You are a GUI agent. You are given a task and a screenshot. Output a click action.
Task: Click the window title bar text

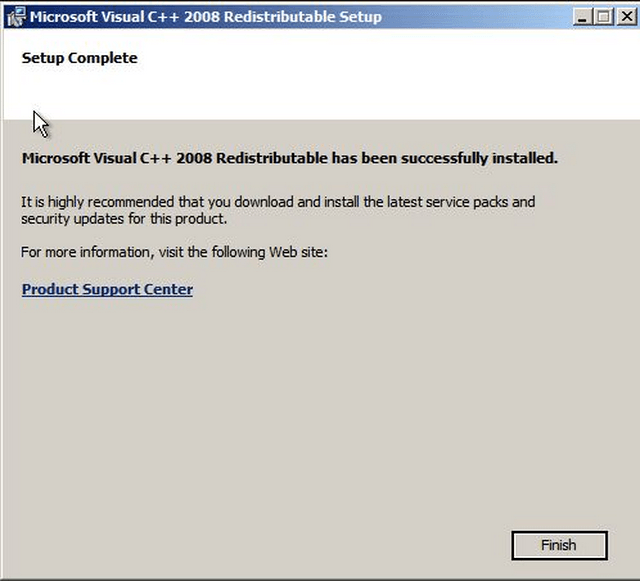click(206, 17)
